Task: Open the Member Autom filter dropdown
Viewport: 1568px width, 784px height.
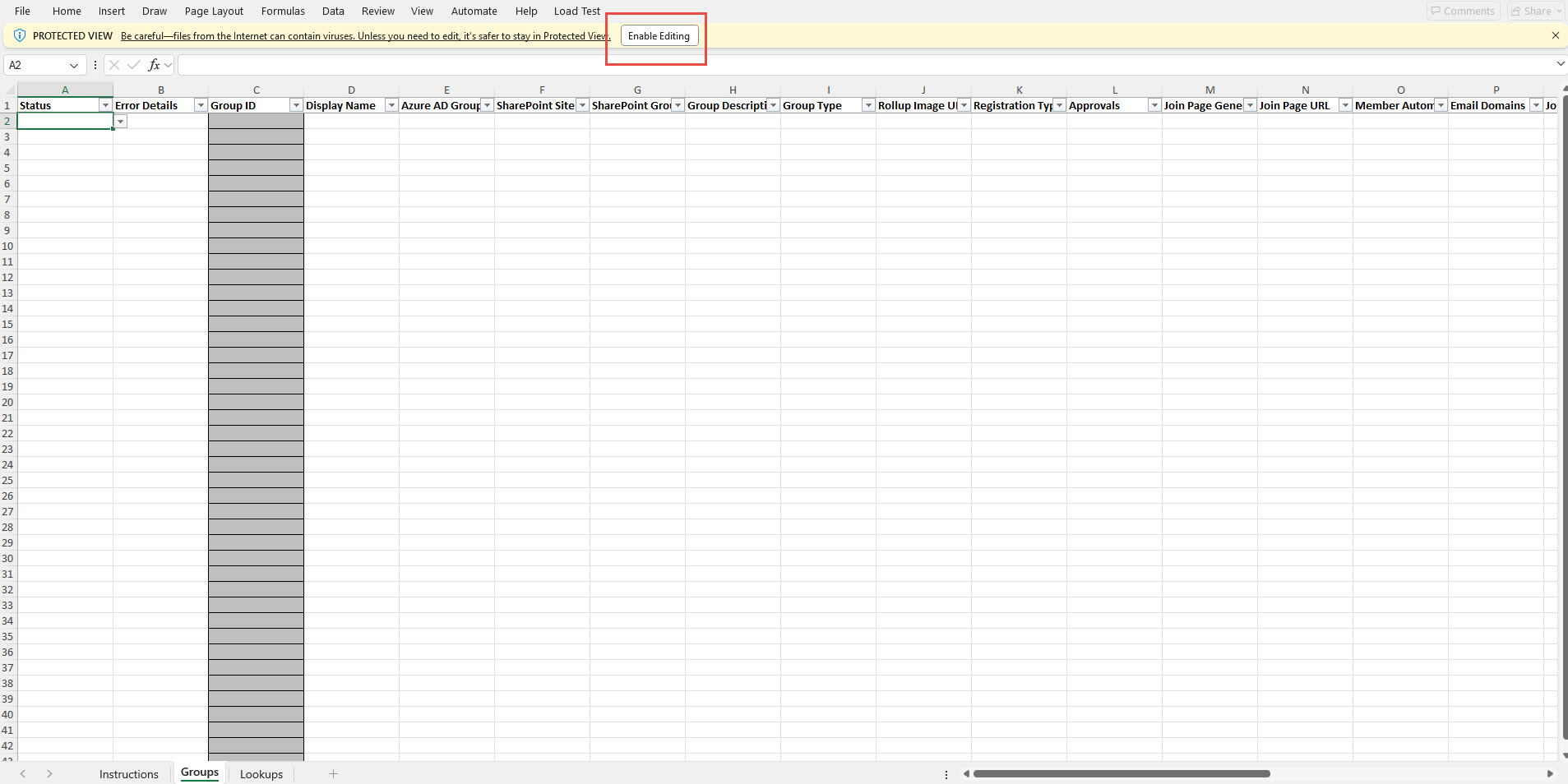Action: click(x=1441, y=105)
